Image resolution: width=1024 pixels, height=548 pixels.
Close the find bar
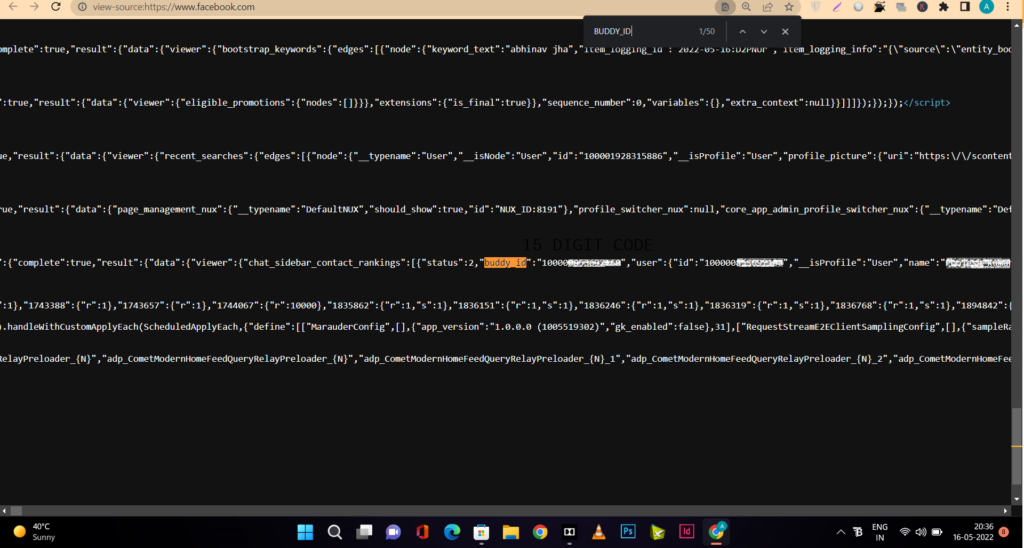pyautogui.click(x=785, y=31)
